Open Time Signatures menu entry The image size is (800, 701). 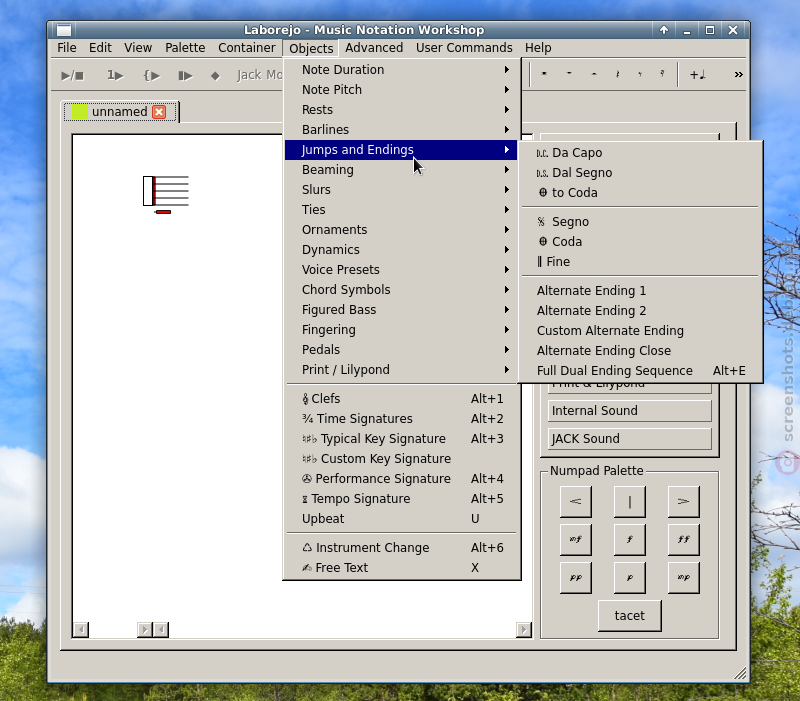[402, 418]
